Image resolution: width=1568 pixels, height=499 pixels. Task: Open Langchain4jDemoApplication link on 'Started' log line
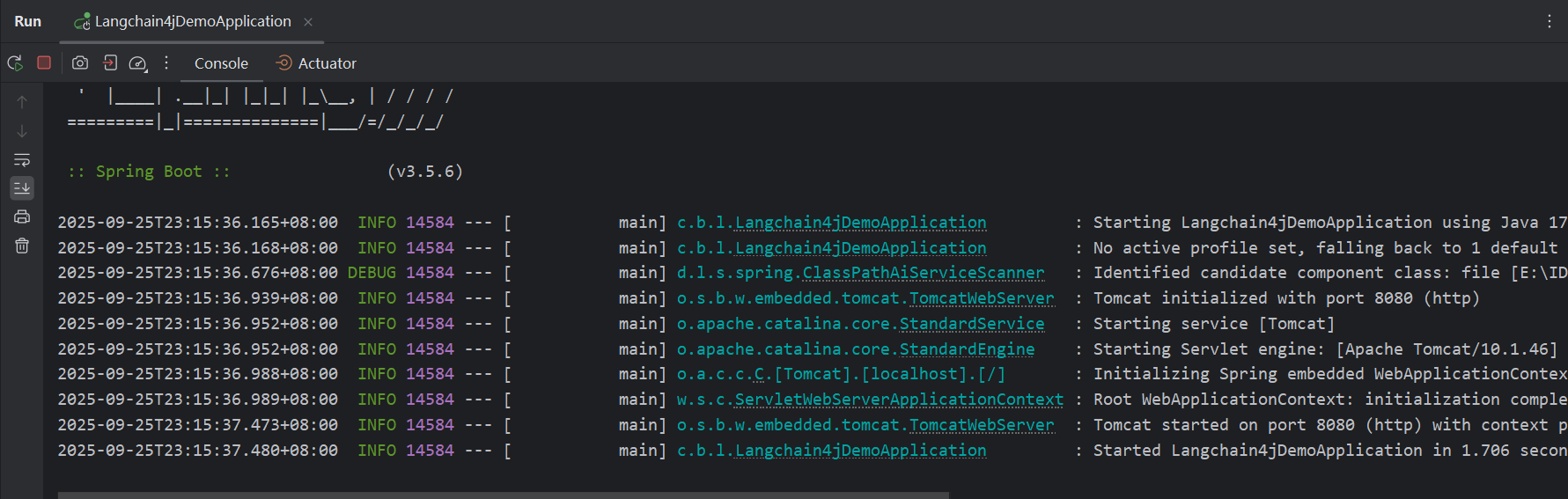click(861, 451)
